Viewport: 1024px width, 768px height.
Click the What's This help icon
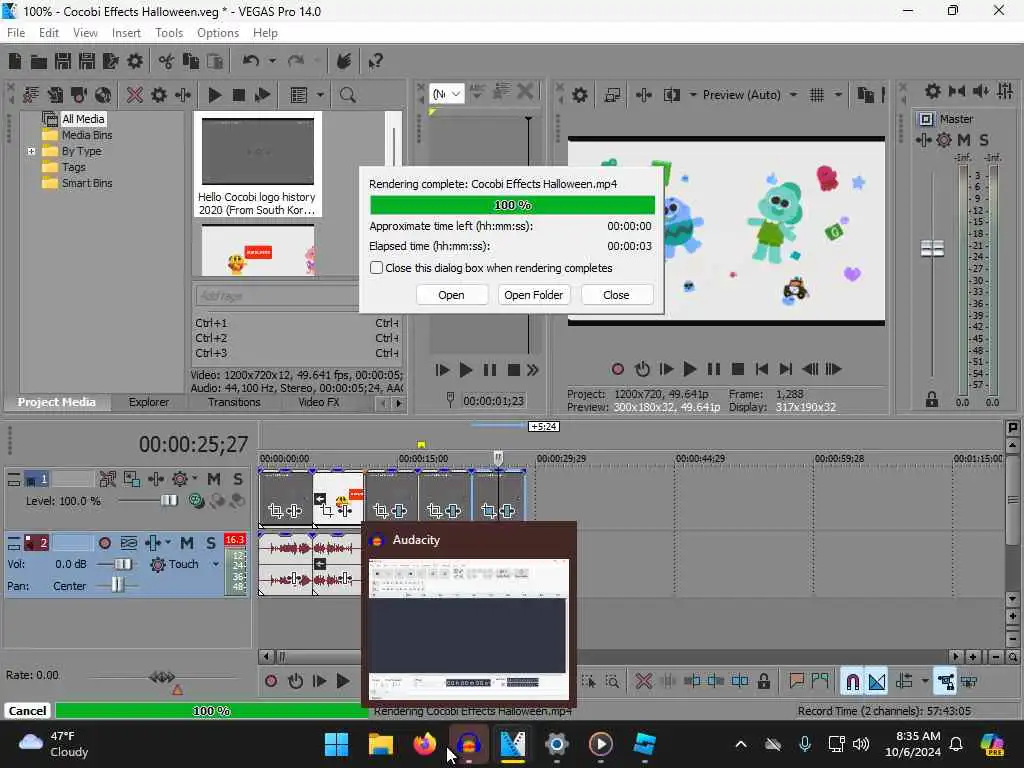coord(375,61)
